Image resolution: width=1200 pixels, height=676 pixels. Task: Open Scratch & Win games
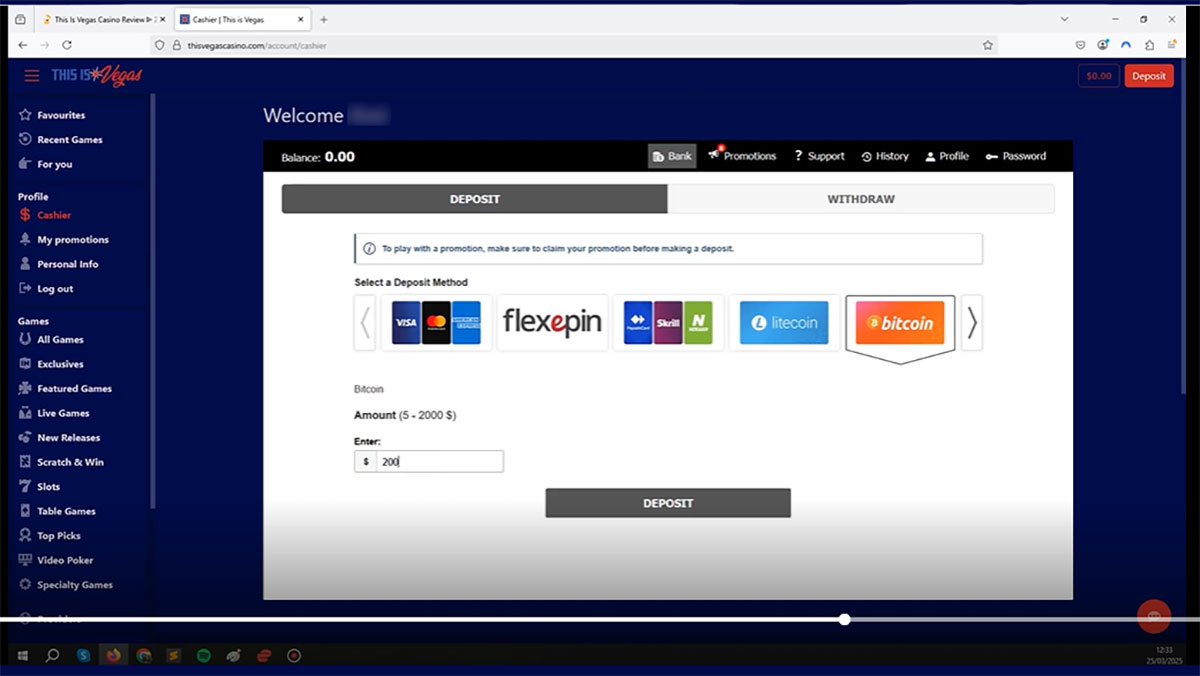pos(70,462)
